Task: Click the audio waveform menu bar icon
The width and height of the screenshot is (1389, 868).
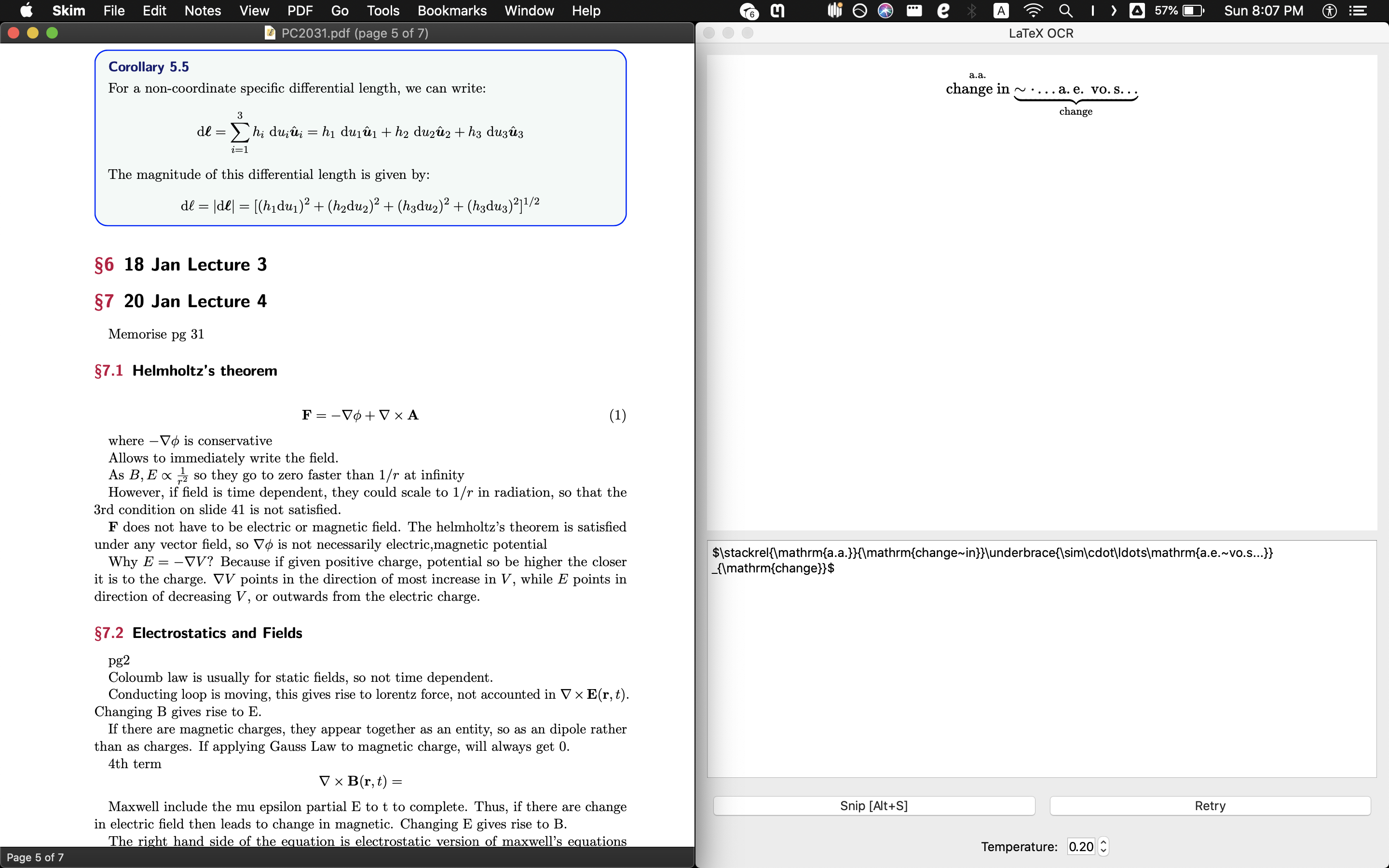Action: [x=834, y=11]
